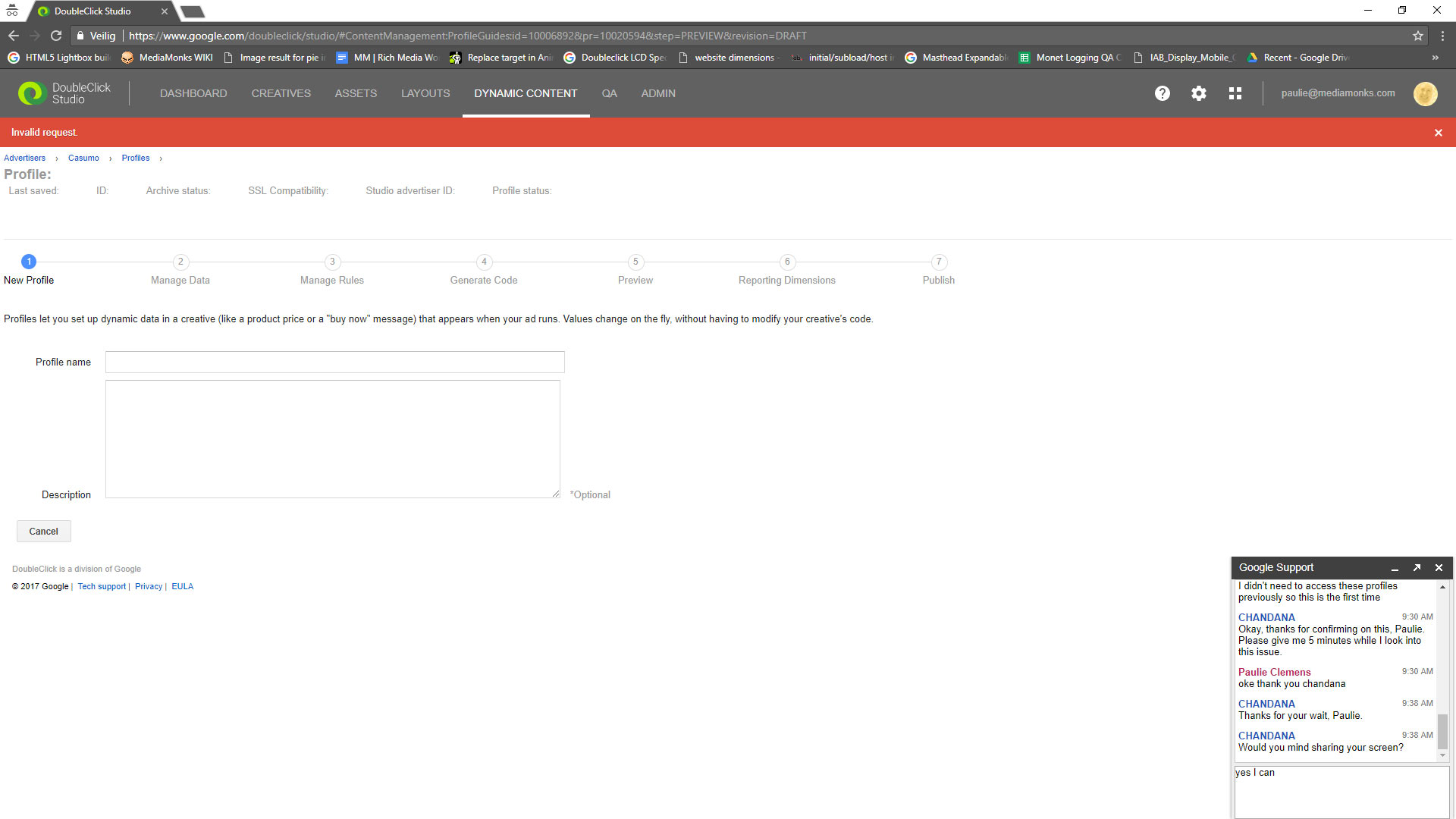Open the QA tab
This screenshot has height=819, width=1456.
pos(610,93)
